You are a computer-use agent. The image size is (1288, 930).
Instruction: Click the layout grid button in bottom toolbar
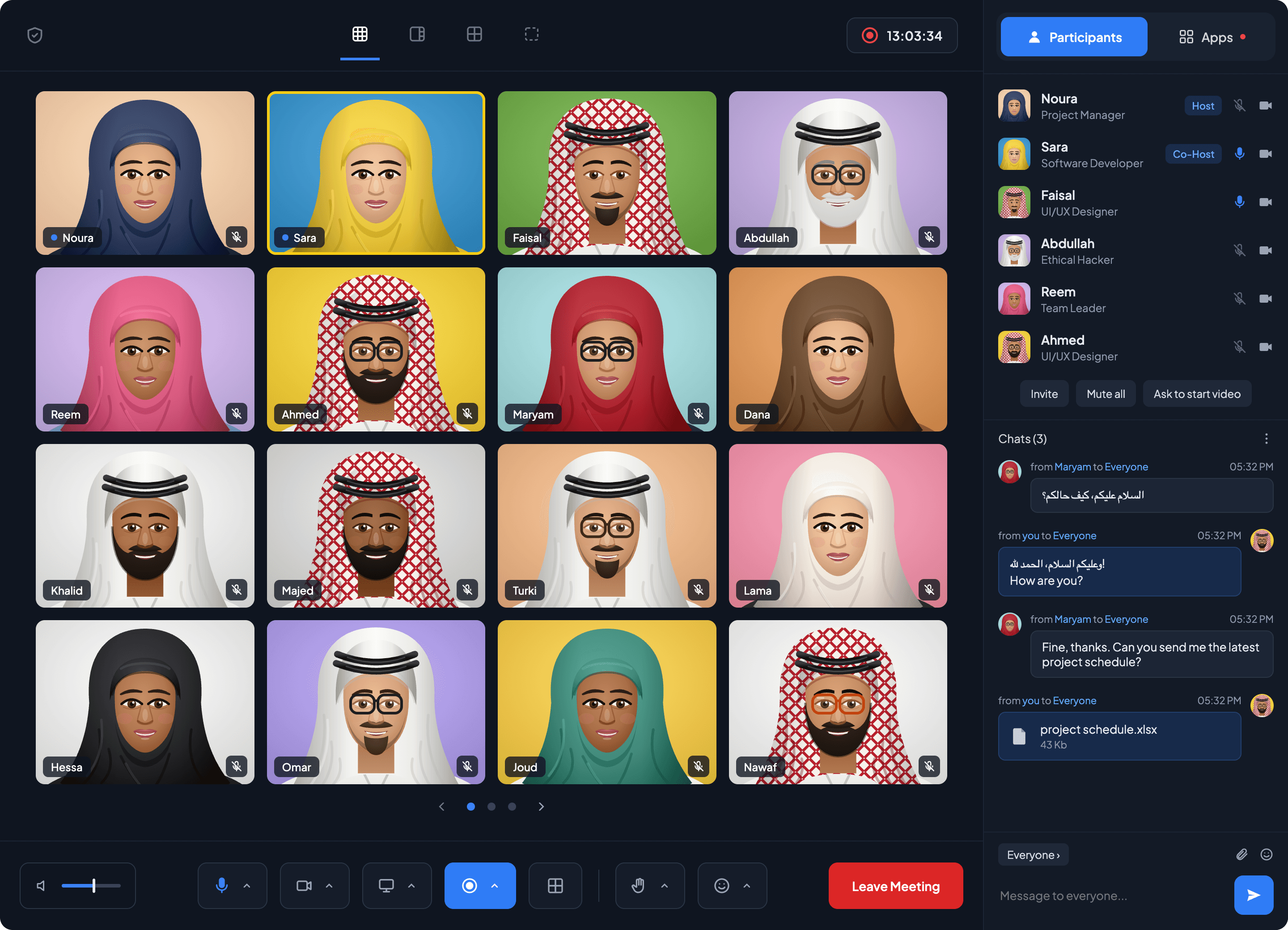coord(555,886)
